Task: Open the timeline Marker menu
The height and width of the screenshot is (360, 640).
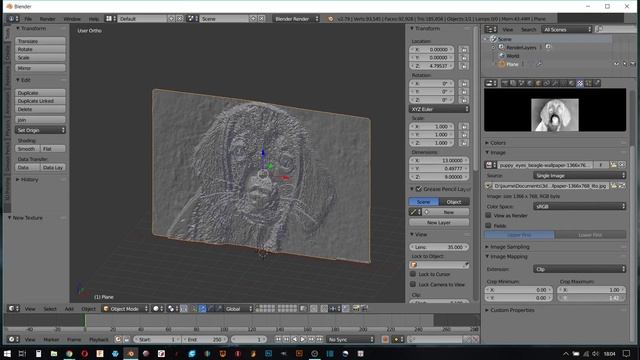Action: 51,340
